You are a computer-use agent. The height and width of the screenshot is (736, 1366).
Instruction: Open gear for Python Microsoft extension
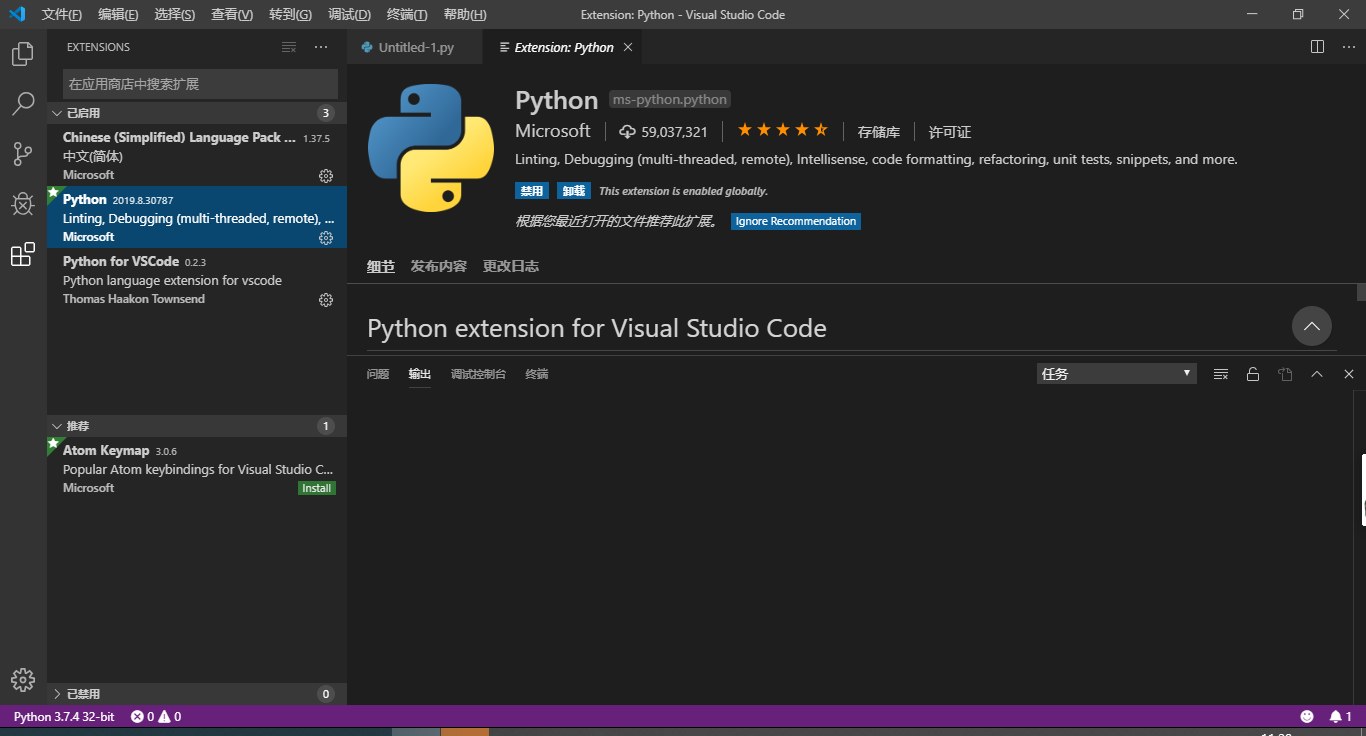tap(326, 237)
